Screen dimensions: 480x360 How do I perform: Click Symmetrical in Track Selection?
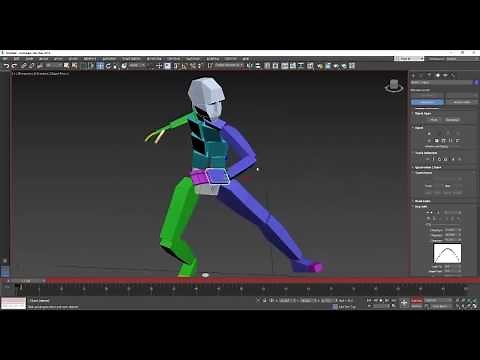coord(453,159)
